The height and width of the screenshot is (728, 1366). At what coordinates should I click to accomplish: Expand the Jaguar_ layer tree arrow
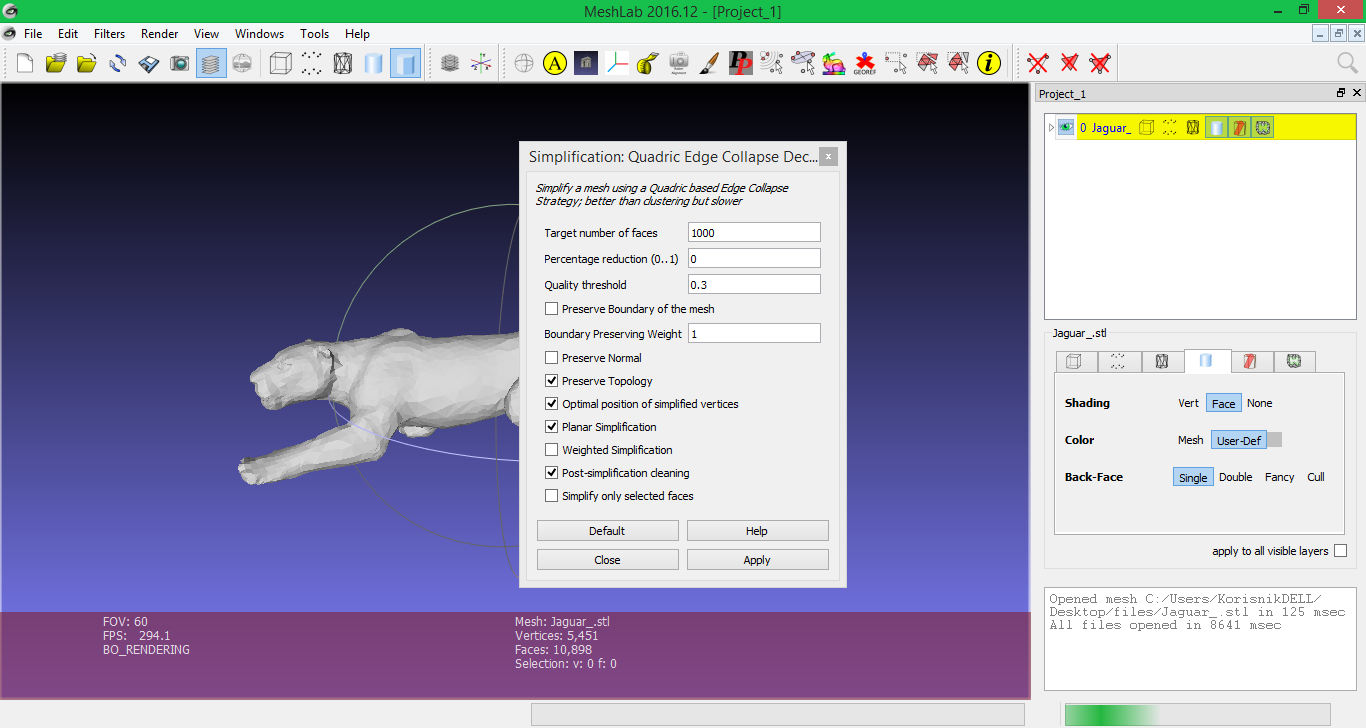1051,128
